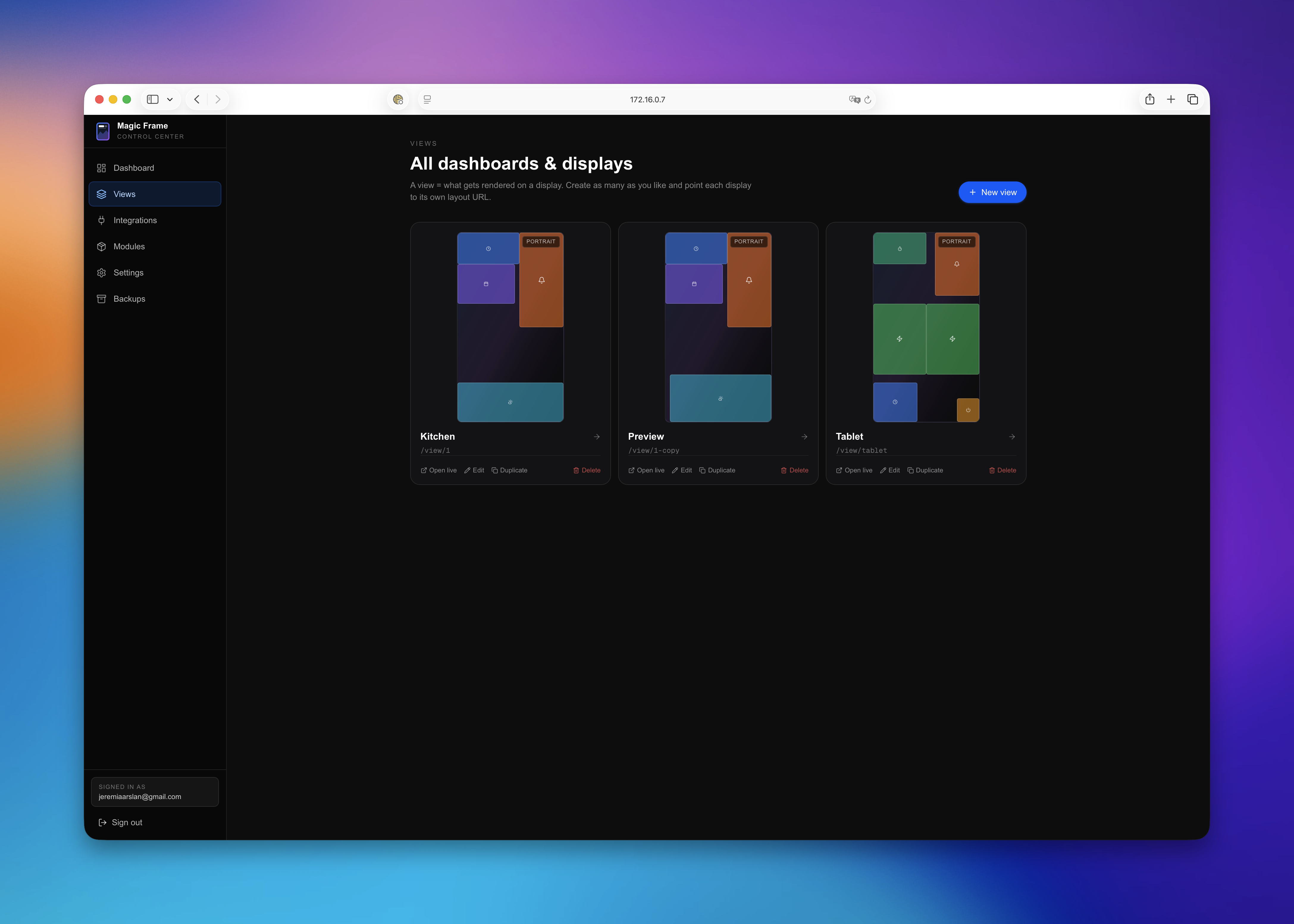Delete the Preview view

pos(795,470)
